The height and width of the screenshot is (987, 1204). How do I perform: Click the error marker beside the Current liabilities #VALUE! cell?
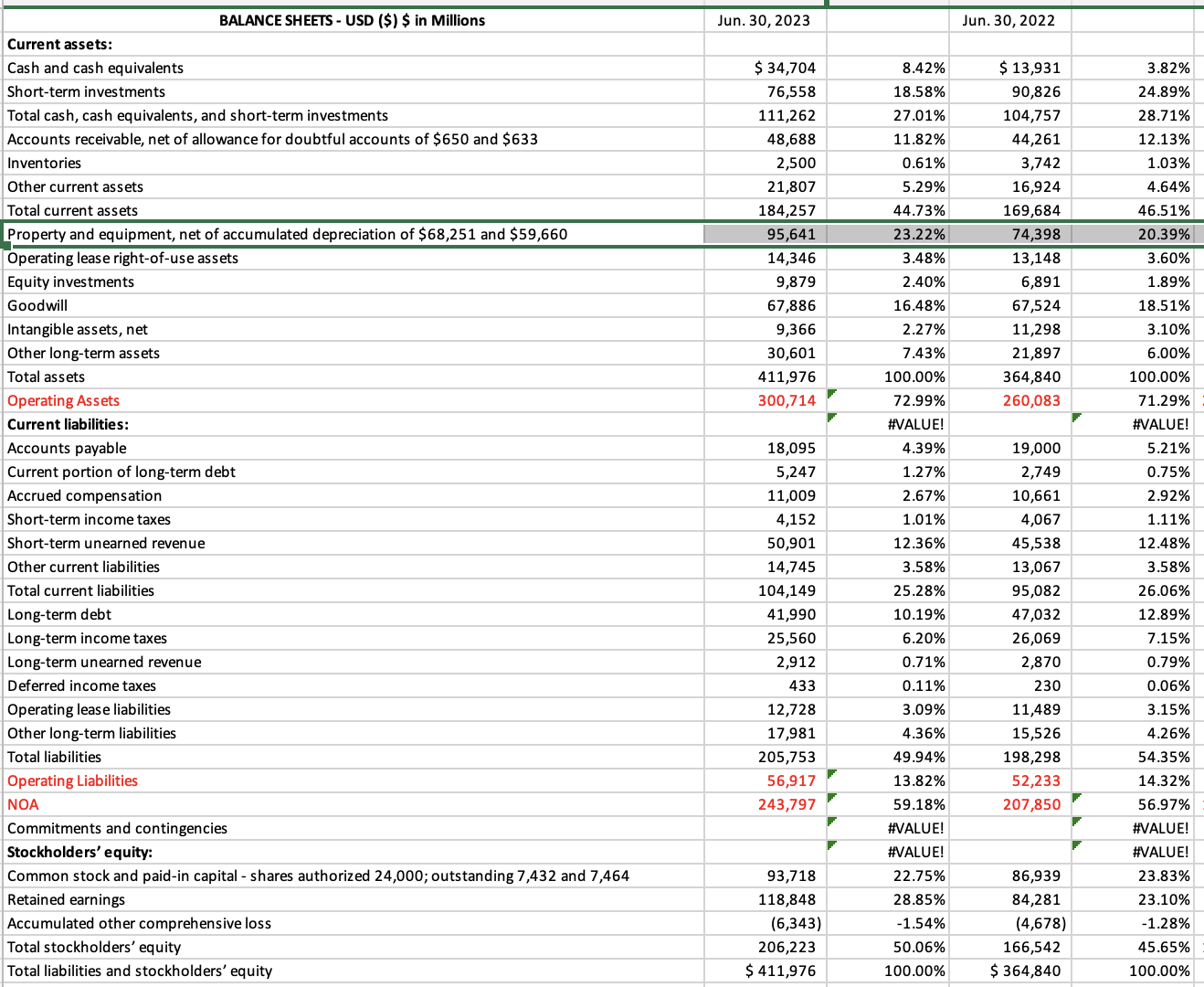point(831,419)
